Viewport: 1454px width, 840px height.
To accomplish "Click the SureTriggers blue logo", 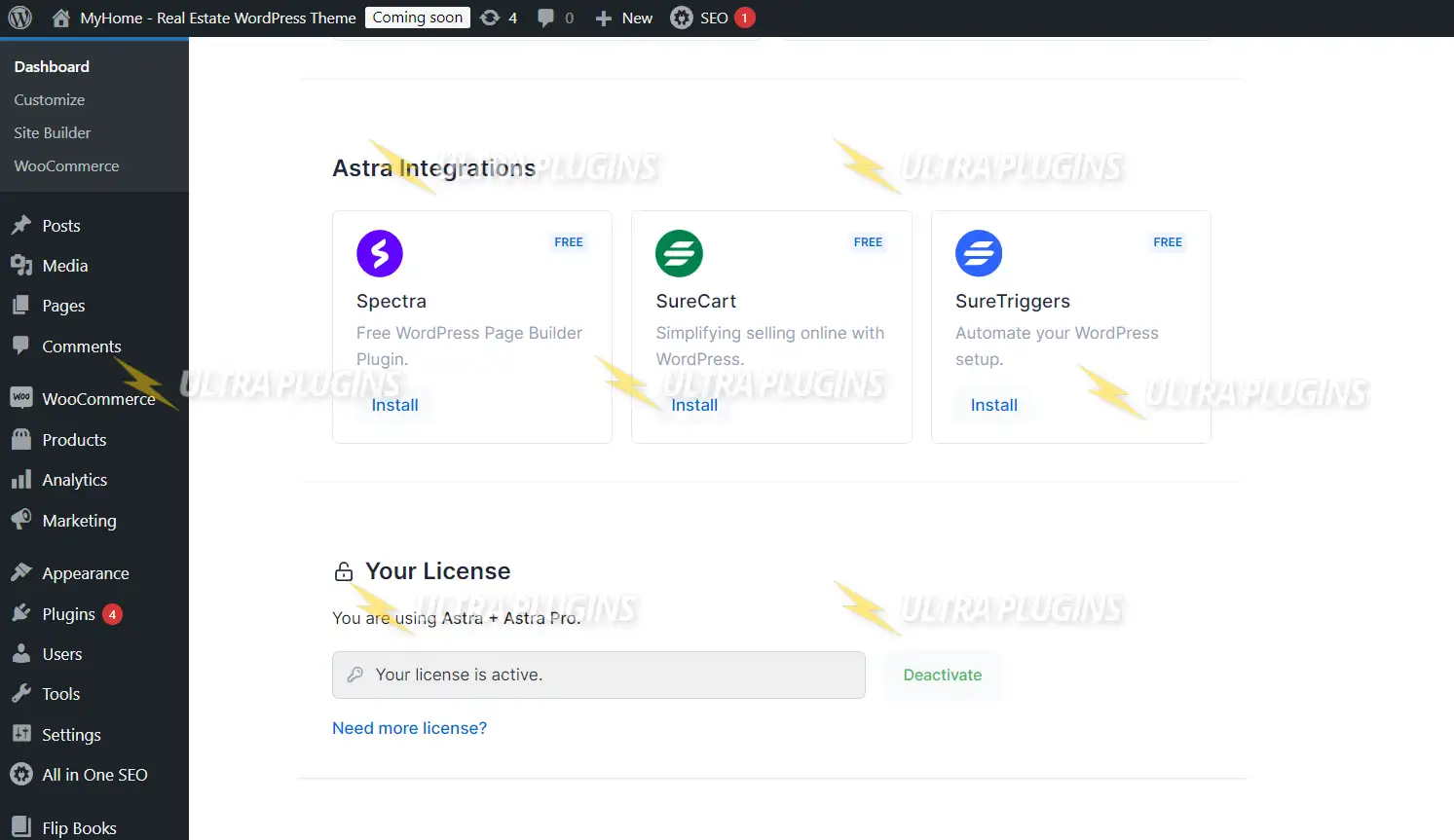I will pyautogui.click(x=979, y=253).
